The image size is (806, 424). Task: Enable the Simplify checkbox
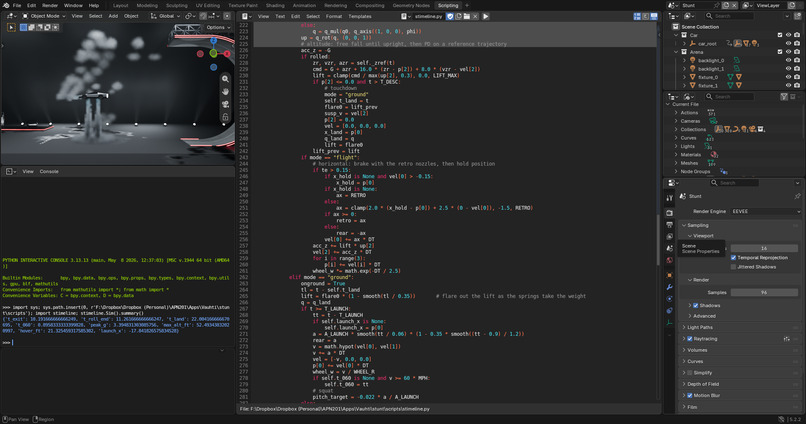pyautogui.click(x=690, y=373)
